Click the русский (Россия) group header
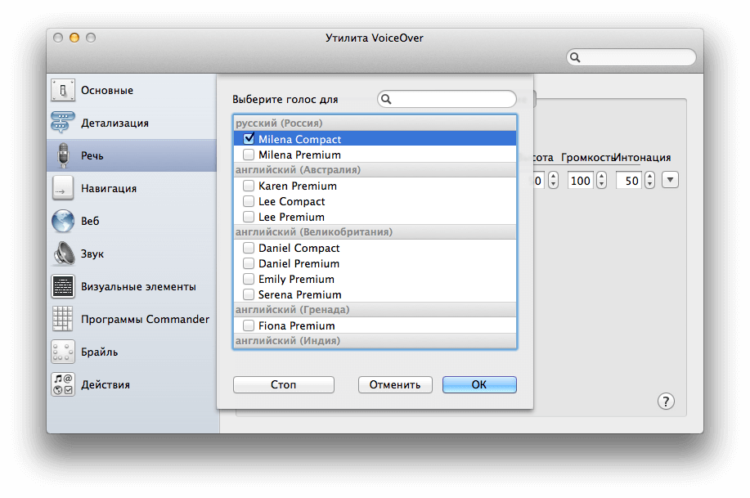 pyautogui.click(x=375, y=123)
